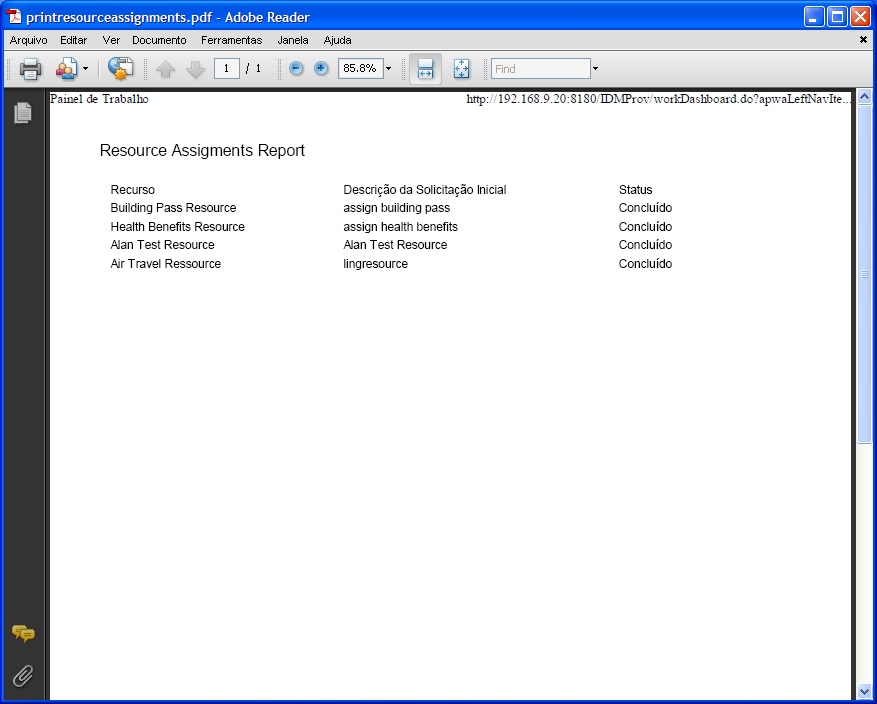This screenshot has width=877, height=704.
Task: Maximize the Adobe Reader window
Action: click(x=837, y=17)
